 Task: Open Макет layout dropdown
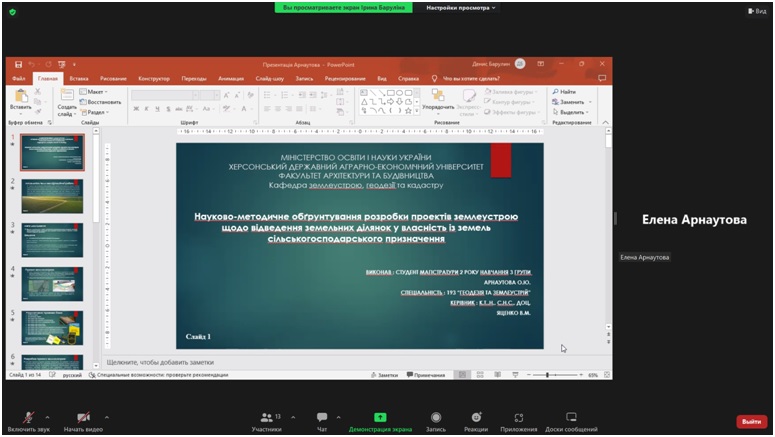pyautogui.click(x=93, y=92)
